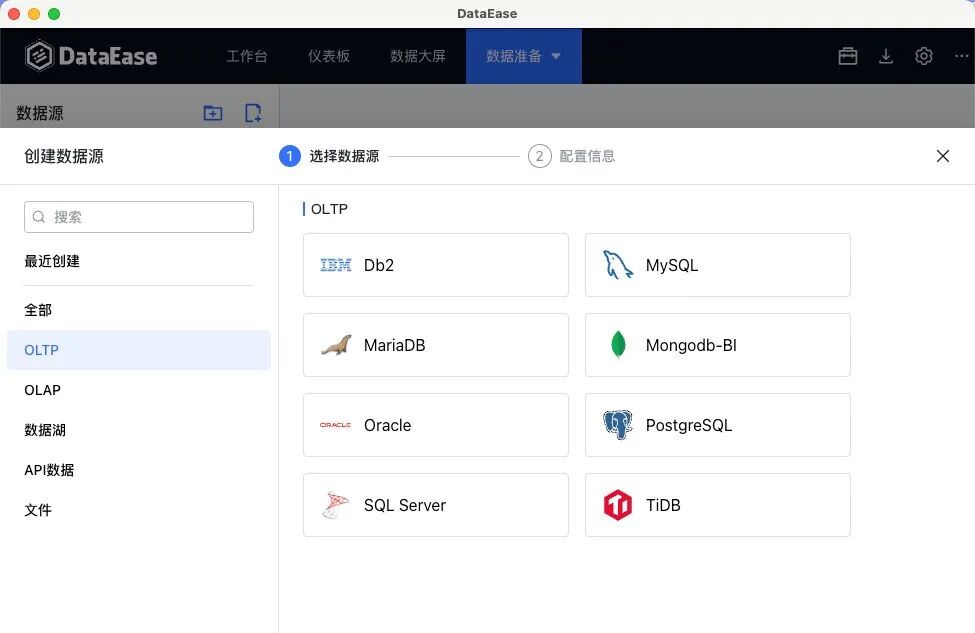975x633 pixels.
Task: Go to the 数据大屏 tab
Action: pyautogui.click(x=418, y=56)
